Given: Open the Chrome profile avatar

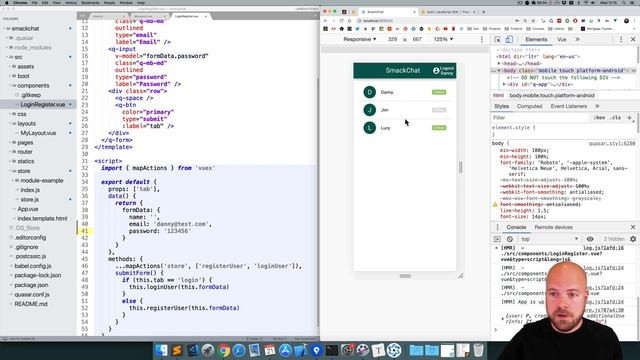Looking at the screenshot, I should 626,20.
